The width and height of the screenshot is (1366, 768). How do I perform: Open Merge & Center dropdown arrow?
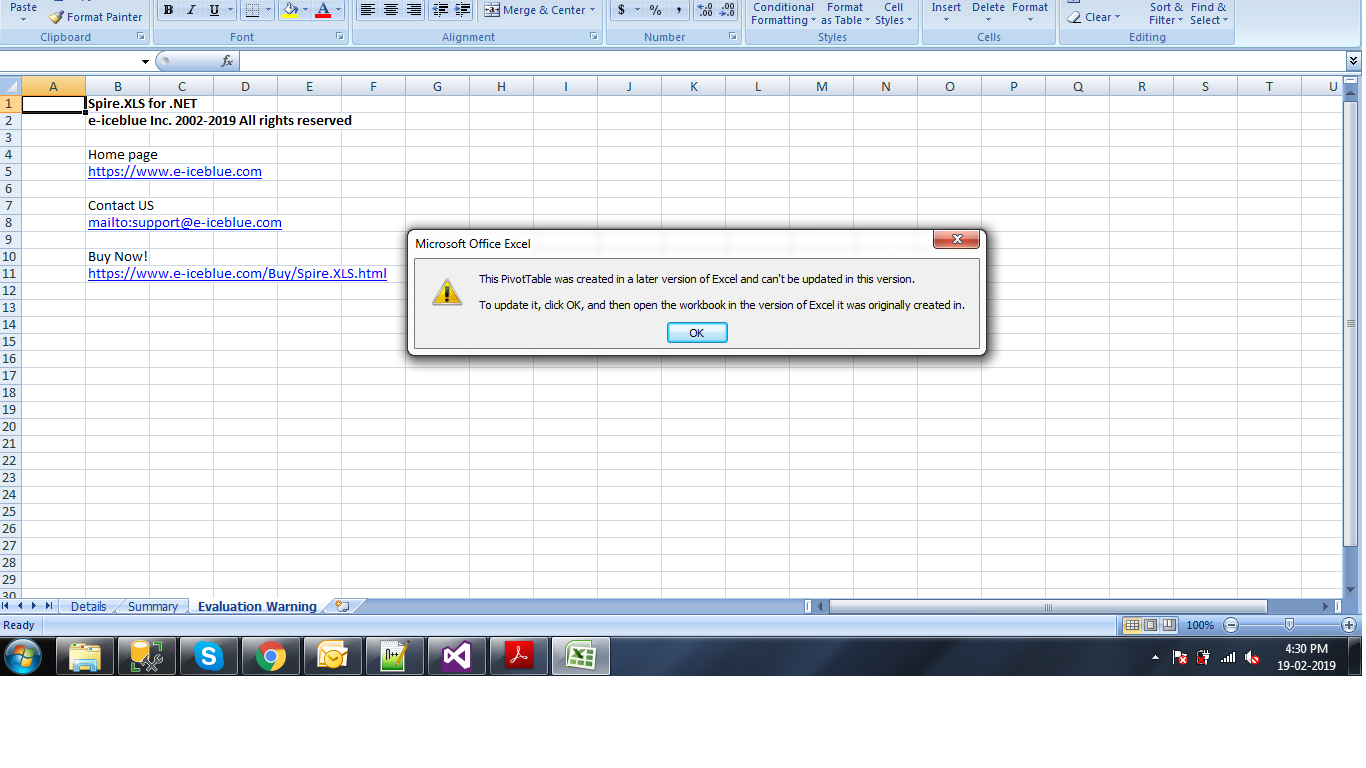point(592,10)
